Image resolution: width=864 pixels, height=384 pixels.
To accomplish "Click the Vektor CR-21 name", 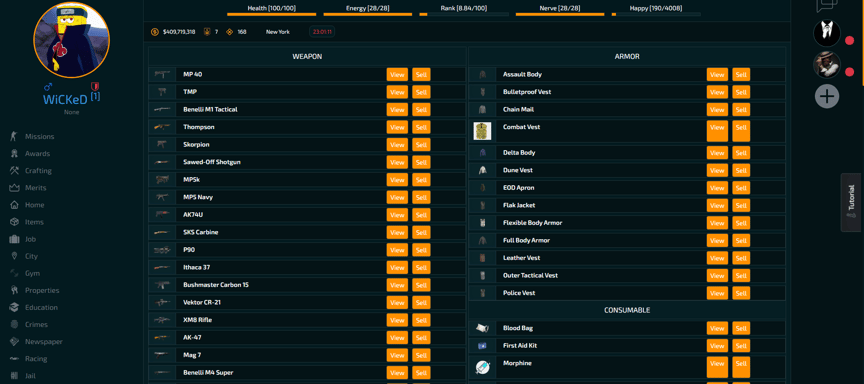I will point(202,302).
